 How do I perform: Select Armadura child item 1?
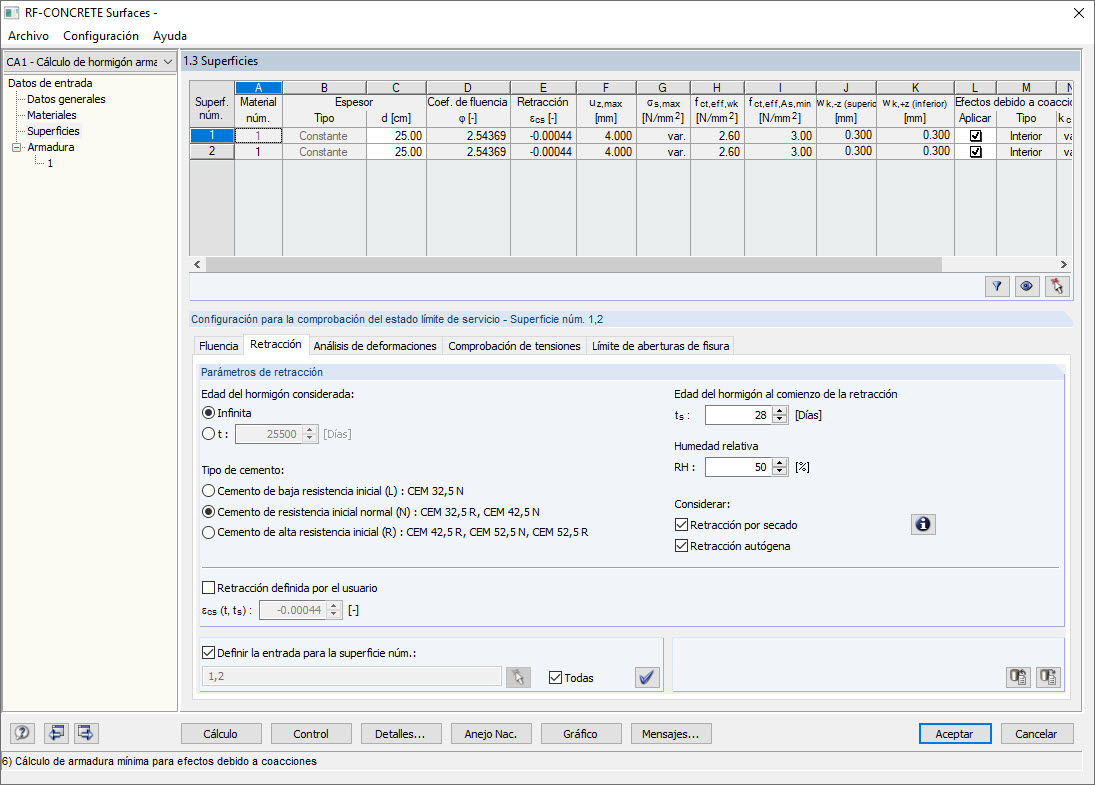(50, 163)
